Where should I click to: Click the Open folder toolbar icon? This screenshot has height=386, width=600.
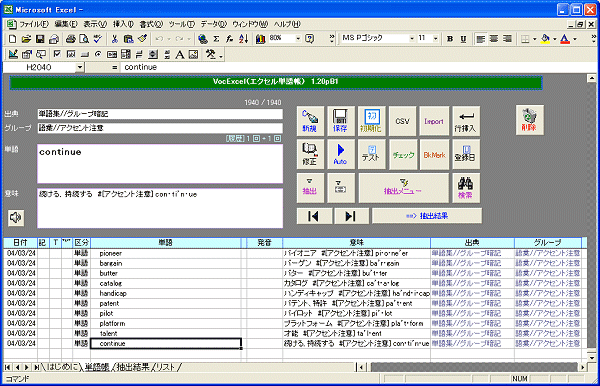(x=26, y=39)
